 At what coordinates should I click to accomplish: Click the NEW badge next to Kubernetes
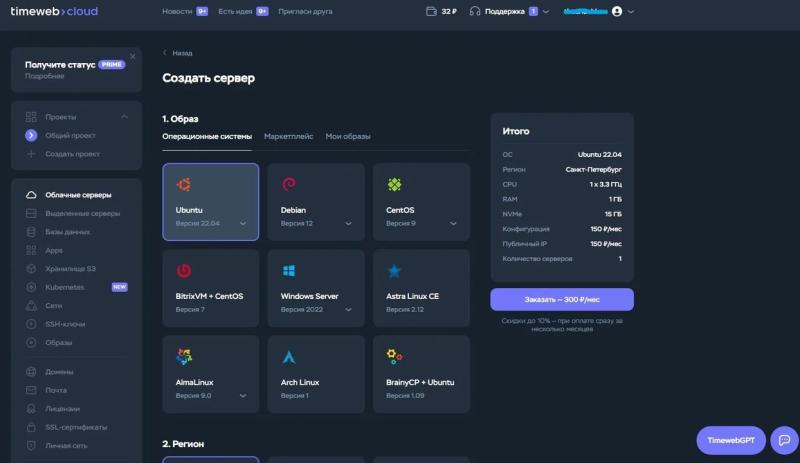119,287
